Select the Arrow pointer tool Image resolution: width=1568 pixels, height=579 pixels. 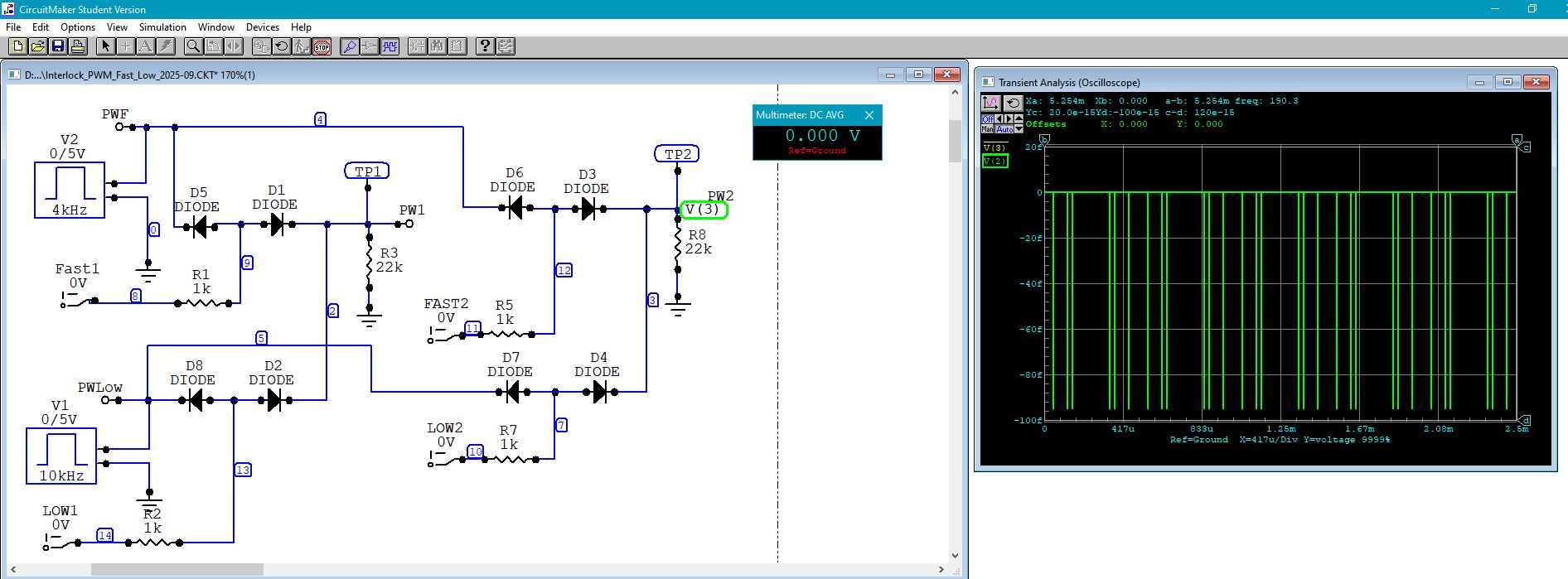[106, 46]
